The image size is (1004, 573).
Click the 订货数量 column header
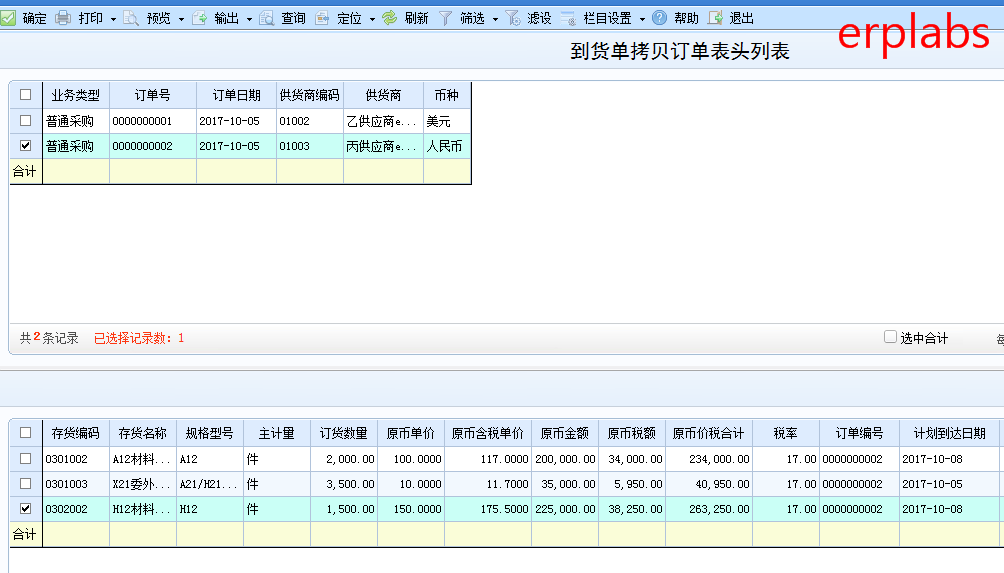click(344, 433)
